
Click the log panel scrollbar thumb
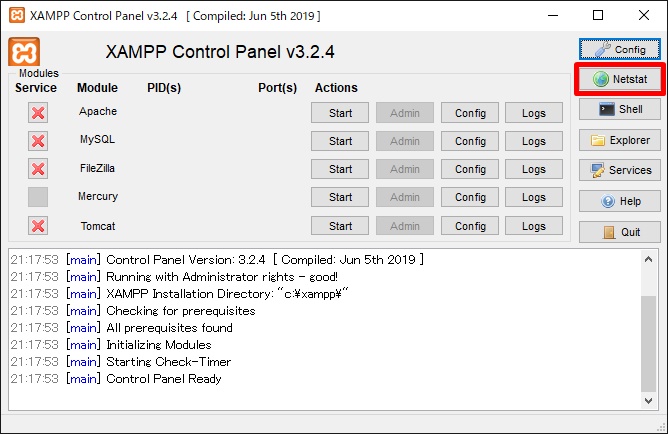tap(648, 343)
